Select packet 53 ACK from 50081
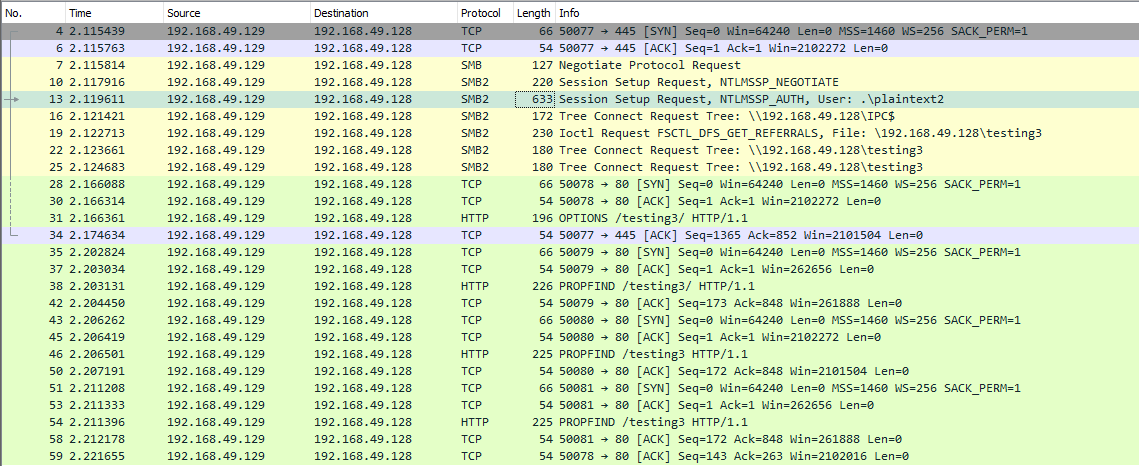The height and width of the screenshot is (466, 1139). pyautogui.click(x=570, y=405)
